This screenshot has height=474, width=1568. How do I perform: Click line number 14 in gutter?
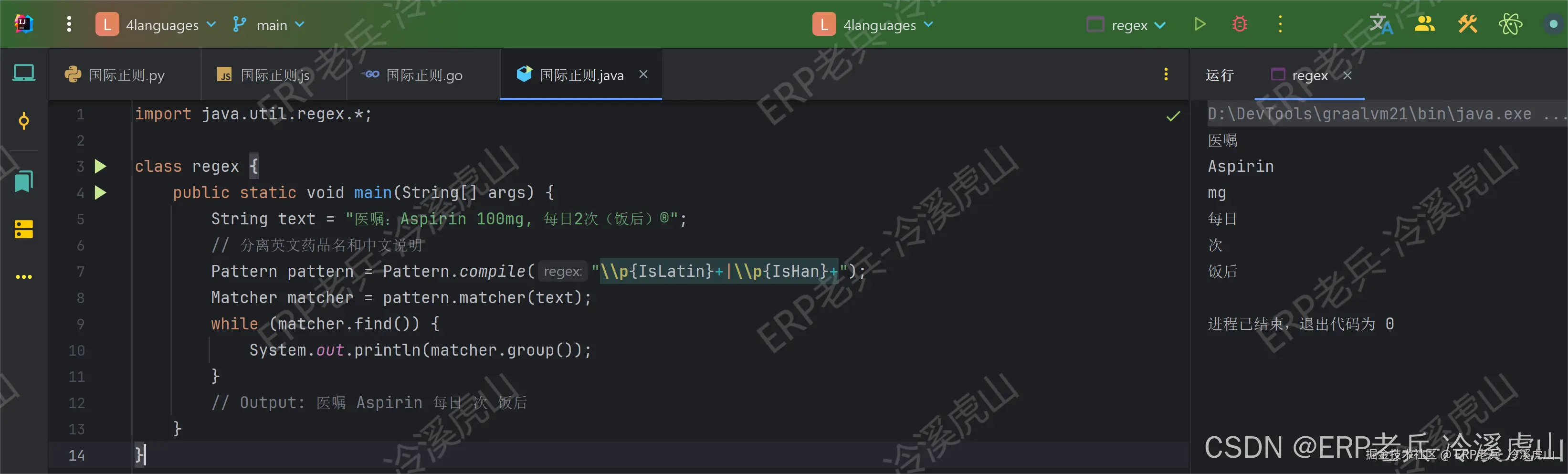pos(77,455)
